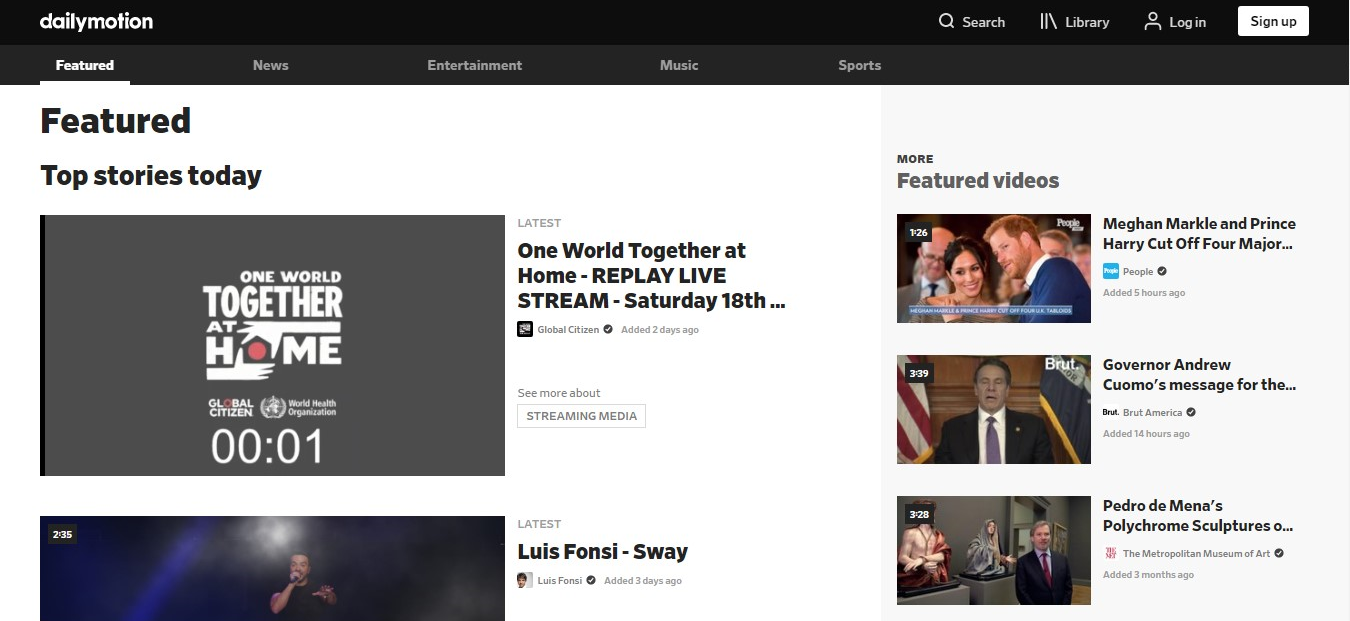Click the LATEST label above One World Together
The width and height of the screenshot is (1350, 621).
(539, 223)
